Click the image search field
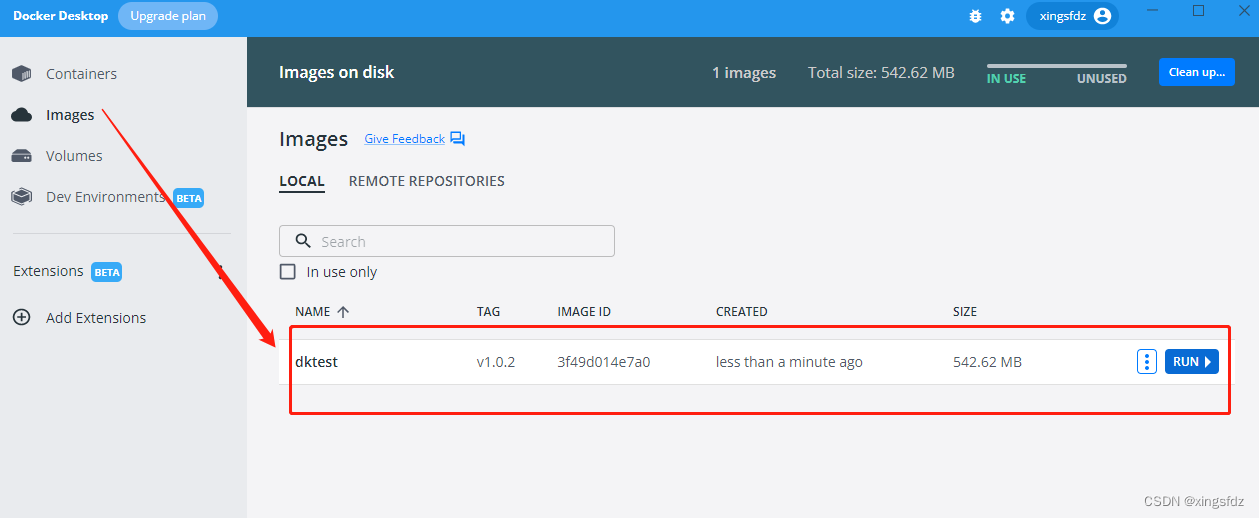This screenshot has height=518, width=1259. [x=447, y=241]
